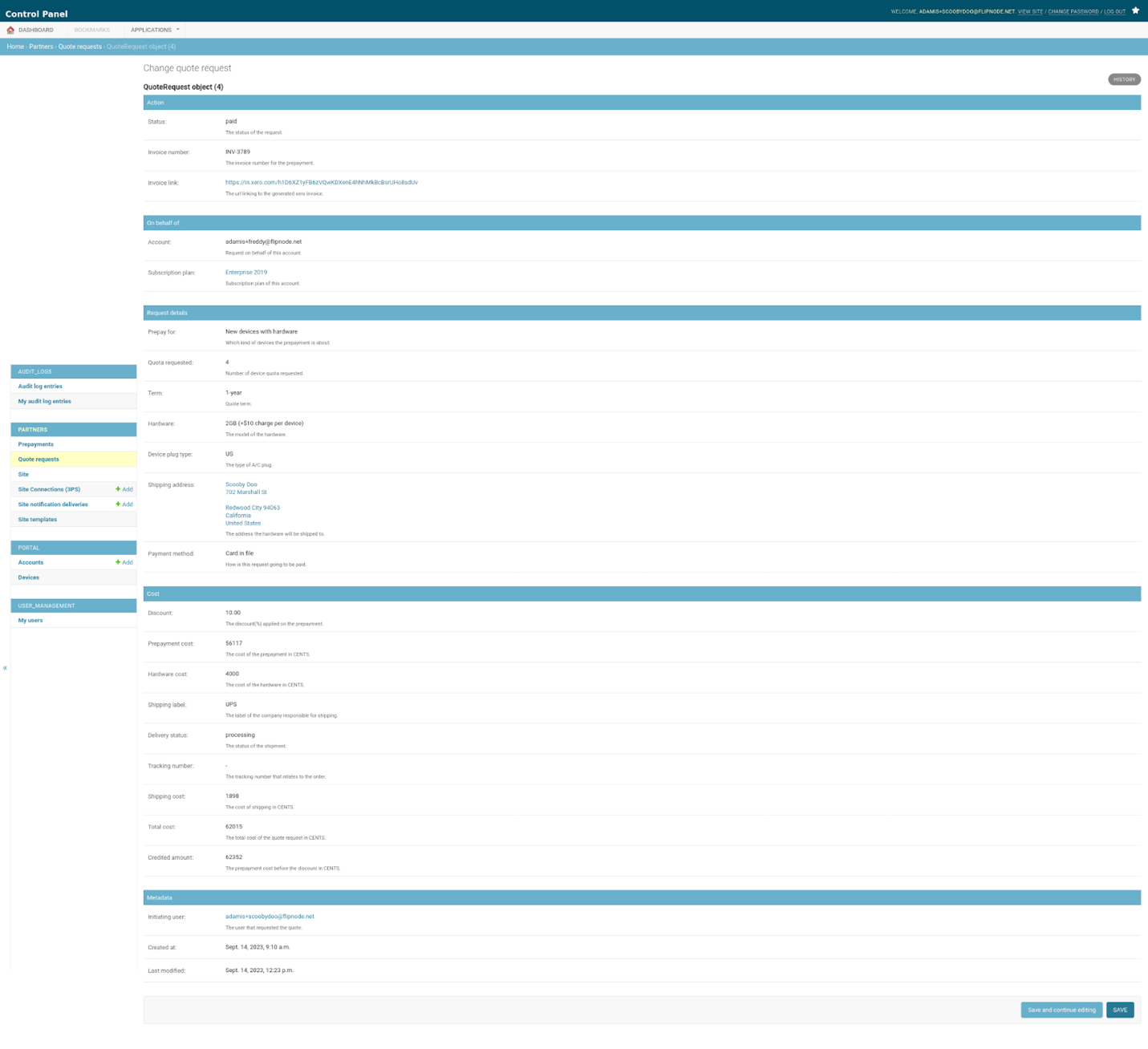Open the Enterprise 2019 subscription plan link
The image size is (1148, 1049).
(x=246, y=272)
